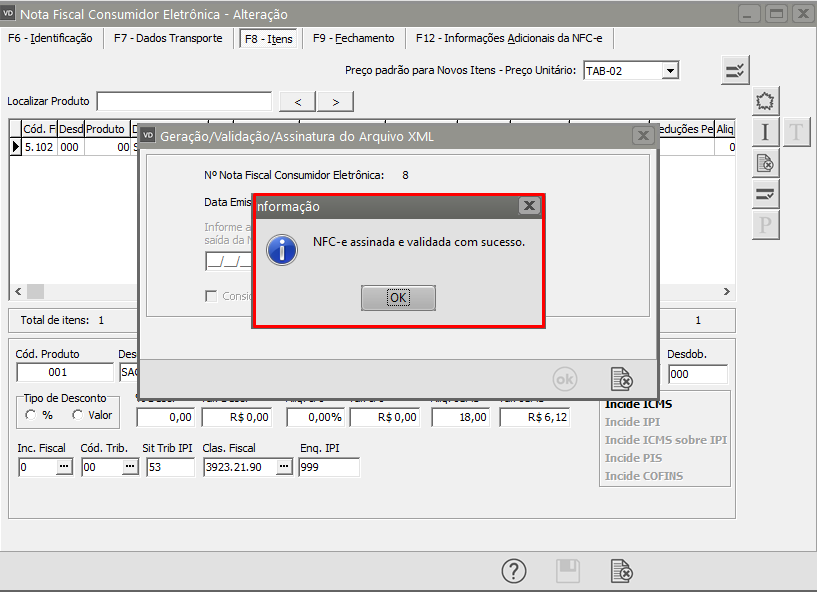
Task: Click the items grid horizontal scrollbar thumb
Action: (35, 291)
